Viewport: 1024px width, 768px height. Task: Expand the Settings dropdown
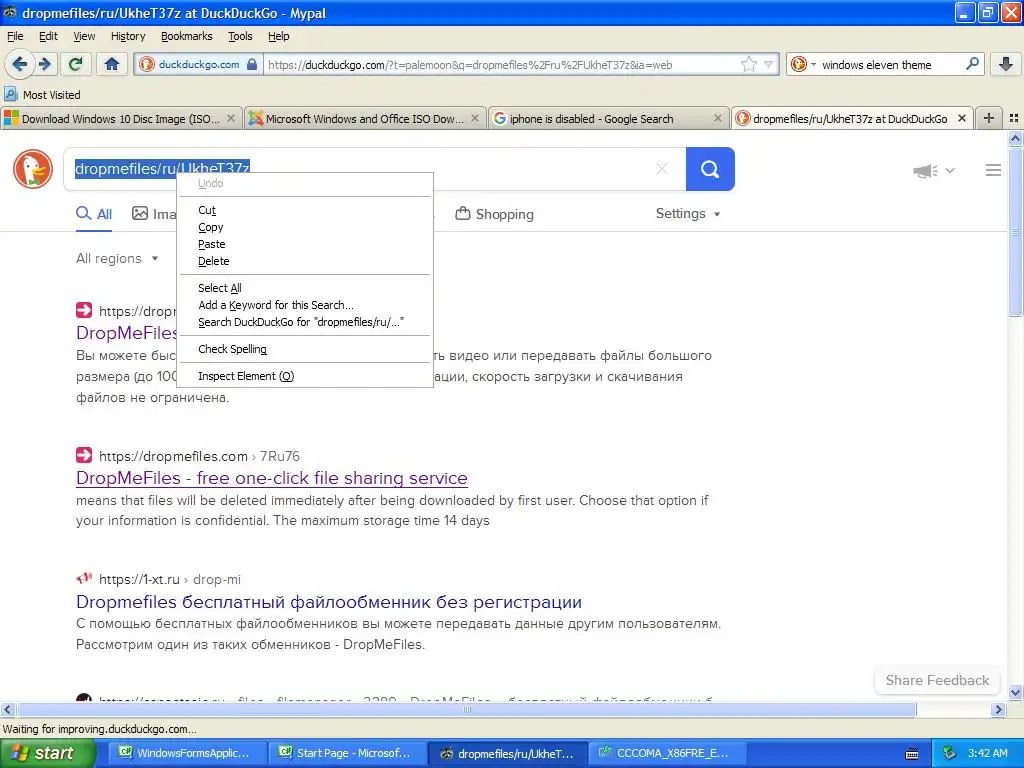[x=688, y=214]
